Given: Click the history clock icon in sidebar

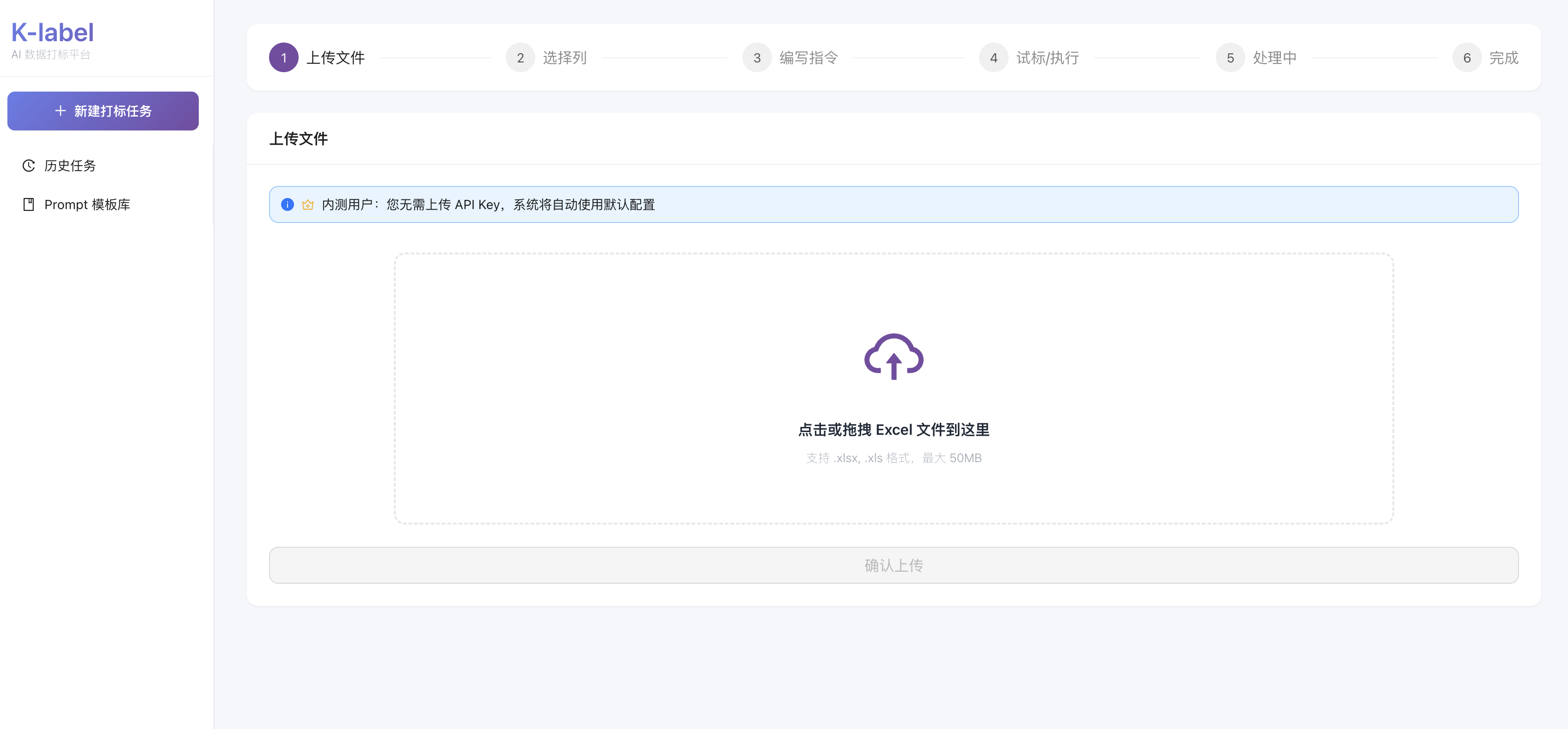Looking at the screenshot, I should pyautogui.click(x=29, y=166).
